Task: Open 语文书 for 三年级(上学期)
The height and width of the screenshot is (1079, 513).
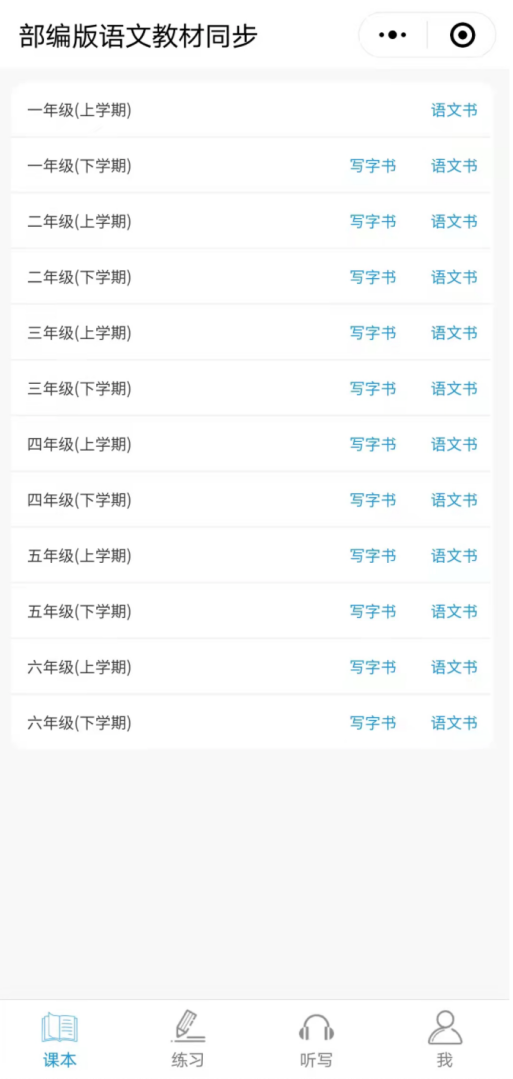Action: point(454,333)
